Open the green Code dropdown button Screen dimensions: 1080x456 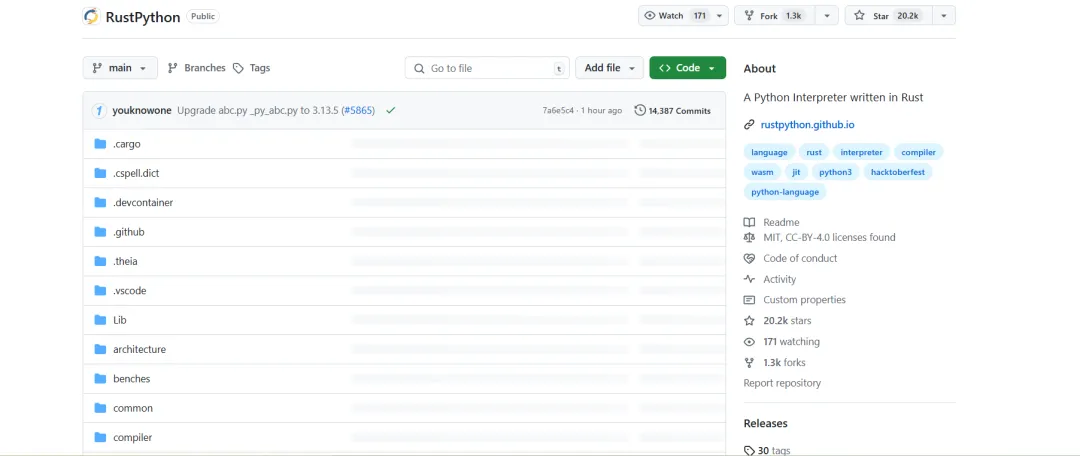click(687, 68)
